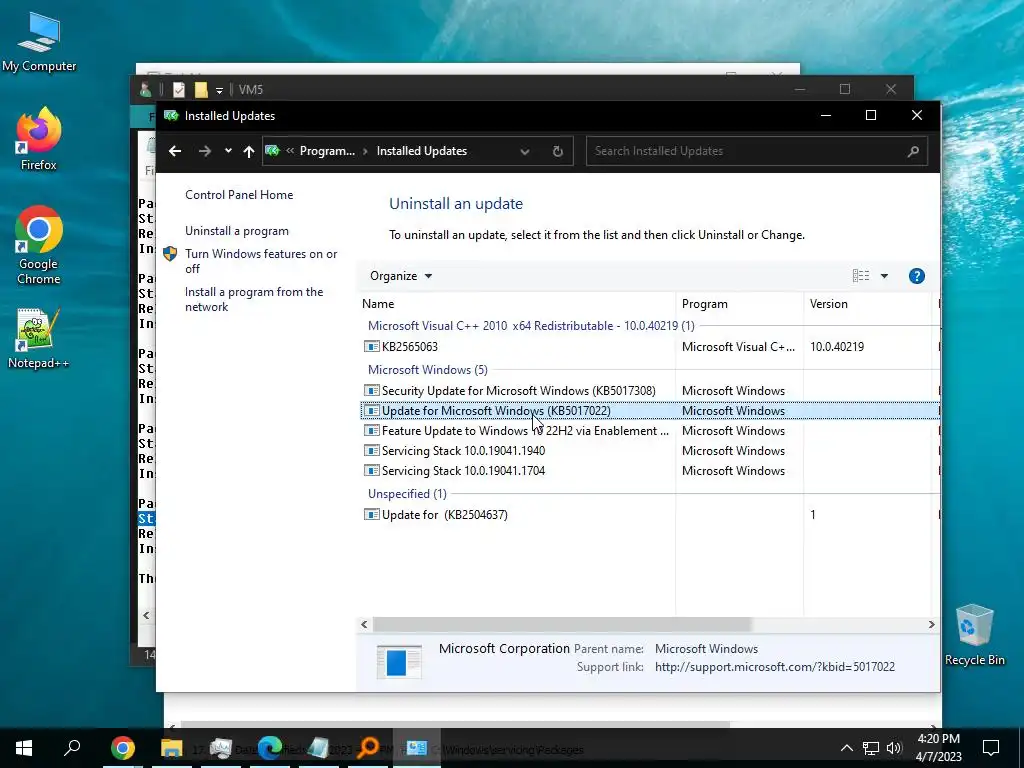Click the horizontal scrollbar thumb in the list
Viewport: 1024px width, 768px height.
(562, 624)
